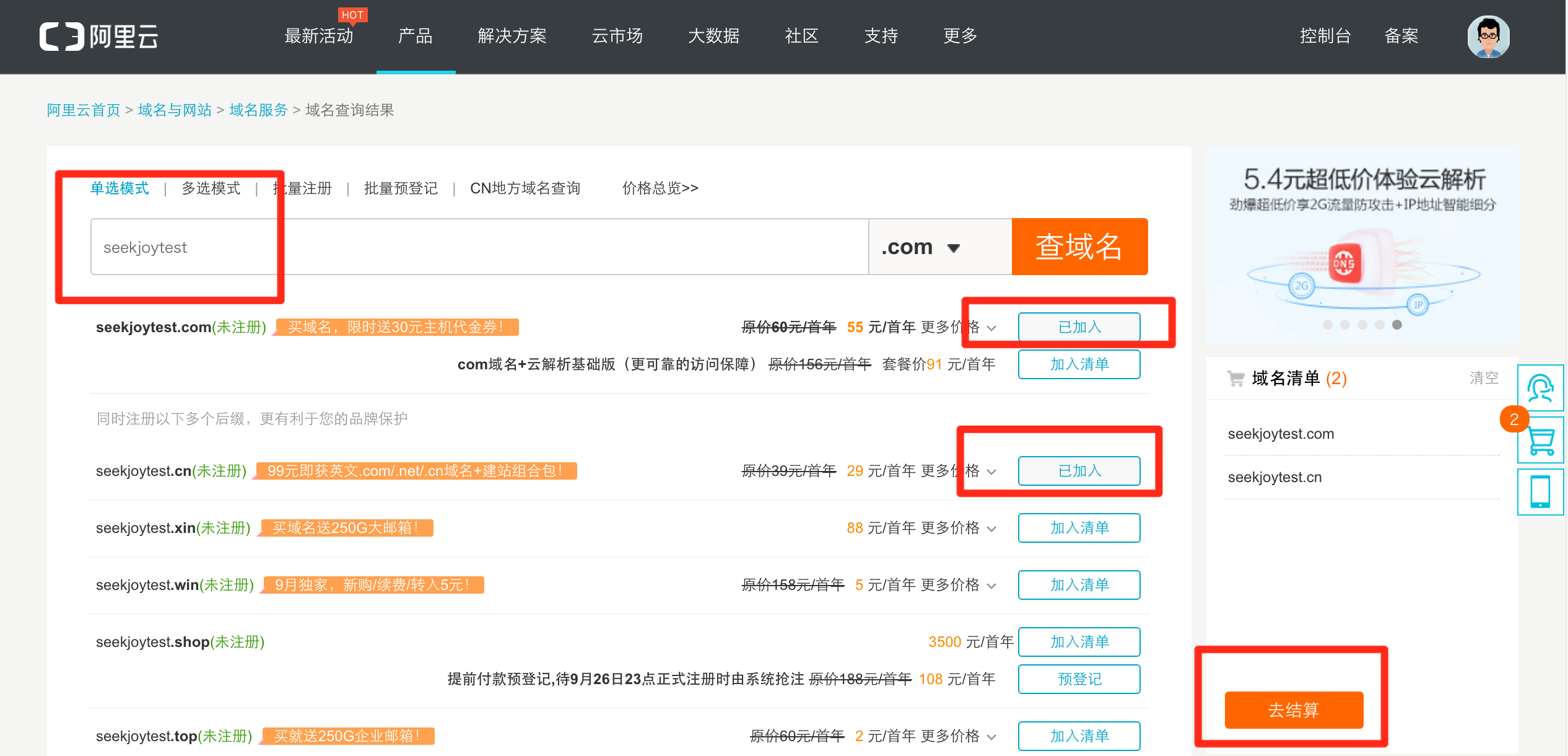Click the 9月独家 promo tag

373,585
